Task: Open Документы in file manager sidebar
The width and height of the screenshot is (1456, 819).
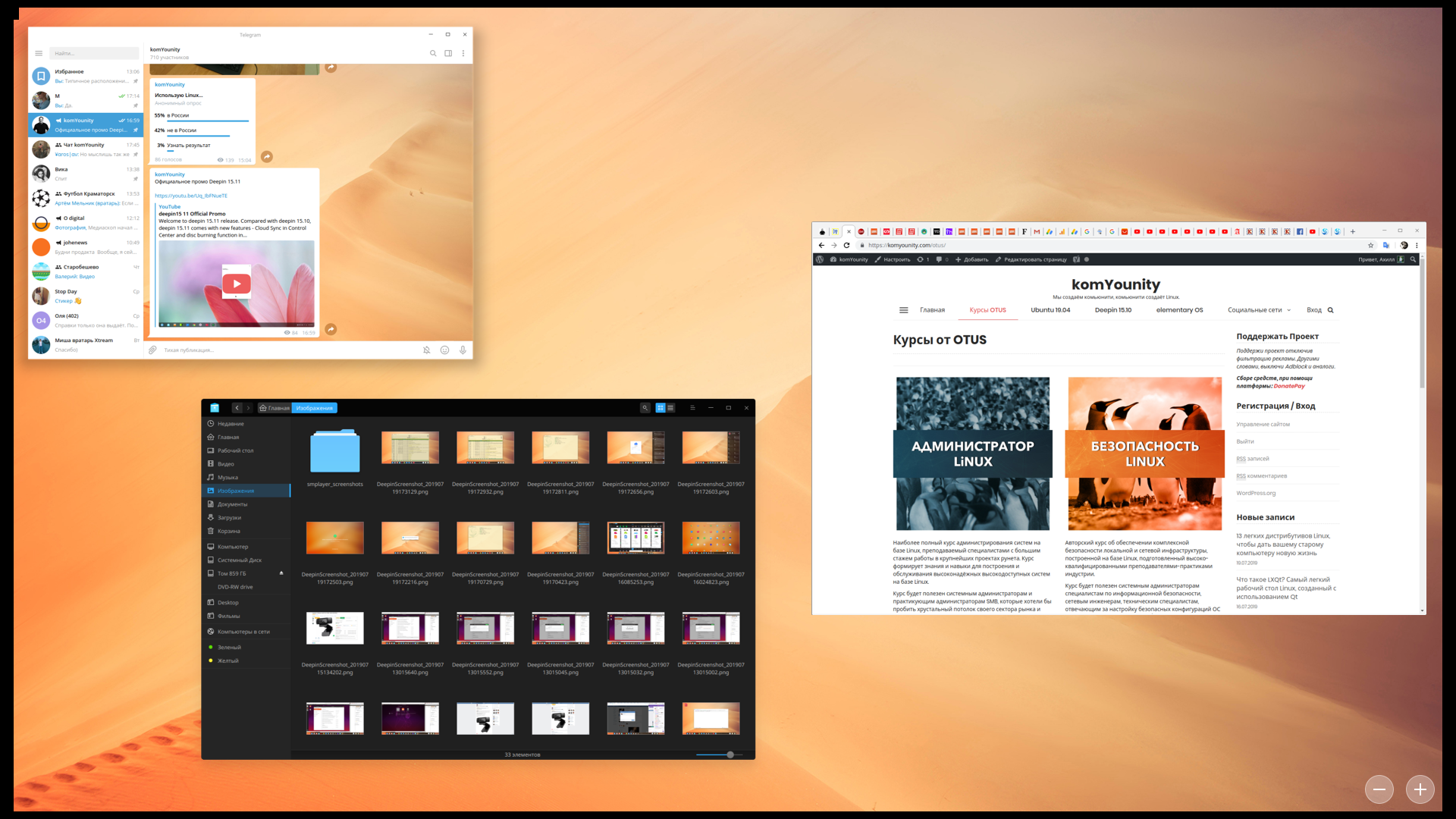Action: 246,504
